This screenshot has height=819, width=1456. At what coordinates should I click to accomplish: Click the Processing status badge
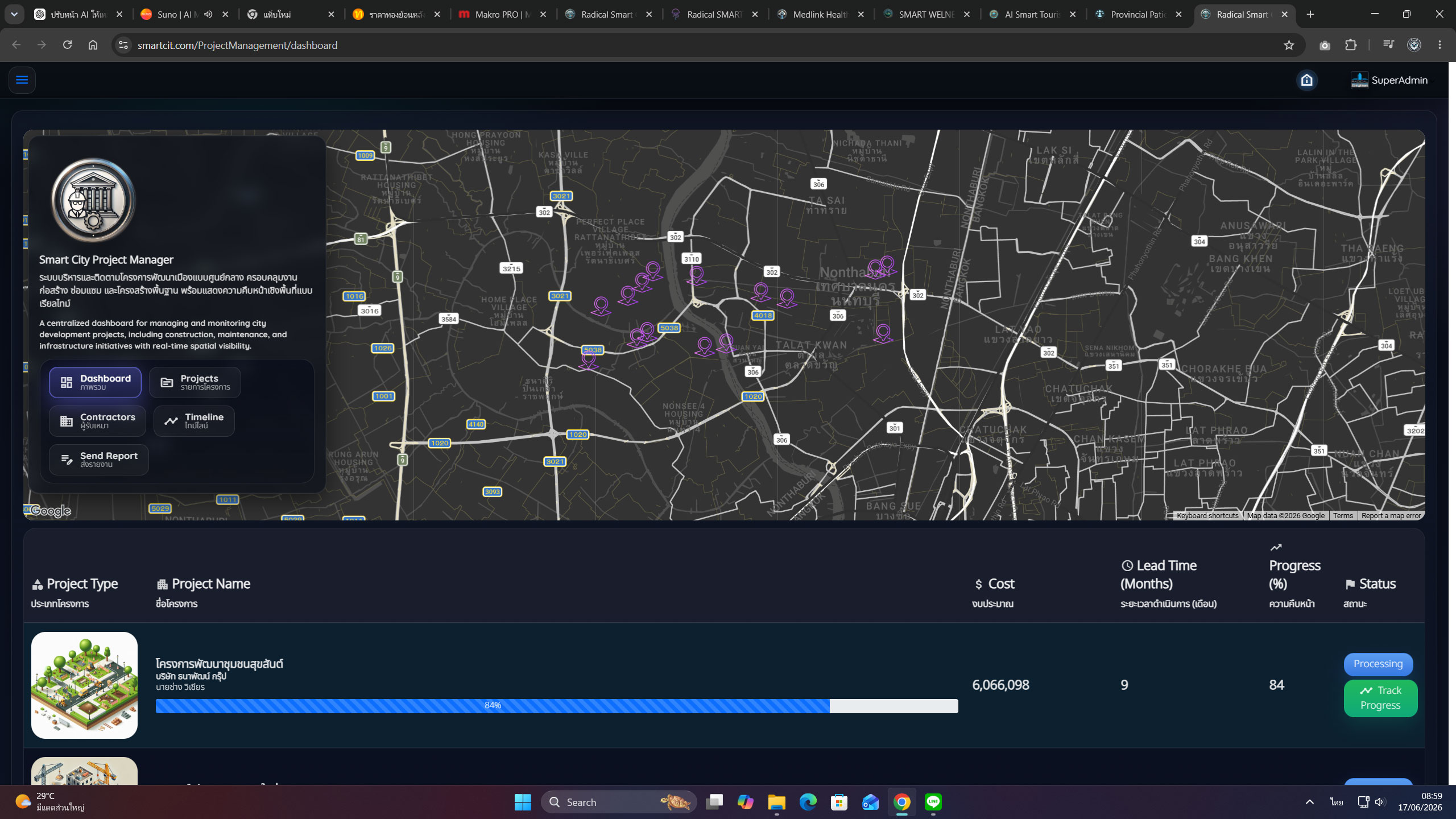tap(1378, 664)
